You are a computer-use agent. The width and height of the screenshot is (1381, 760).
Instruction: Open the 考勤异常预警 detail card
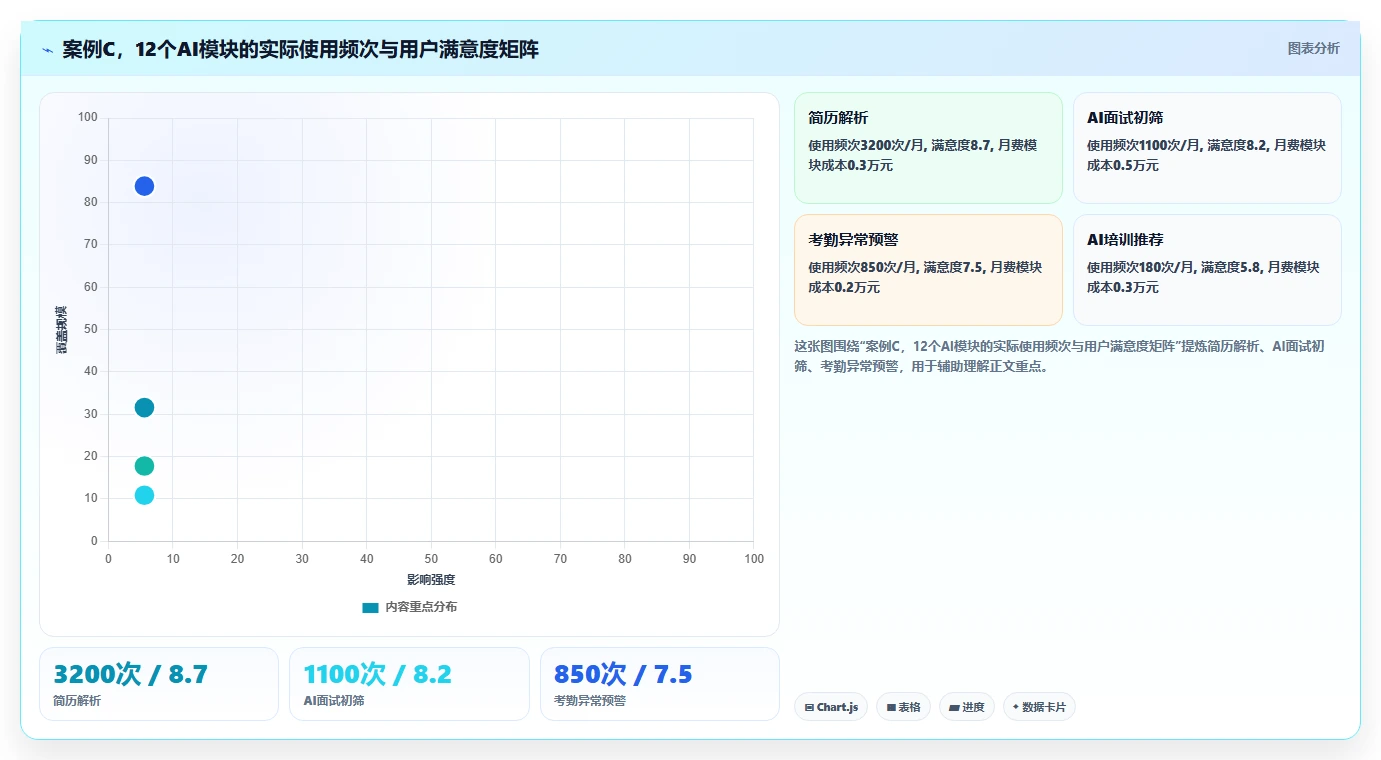pyautogui.click(x=928, y=270)
